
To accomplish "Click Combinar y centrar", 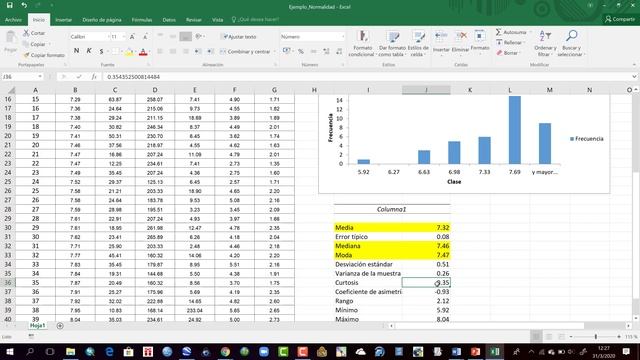I will pyautogui.click(x=245, y=52).
